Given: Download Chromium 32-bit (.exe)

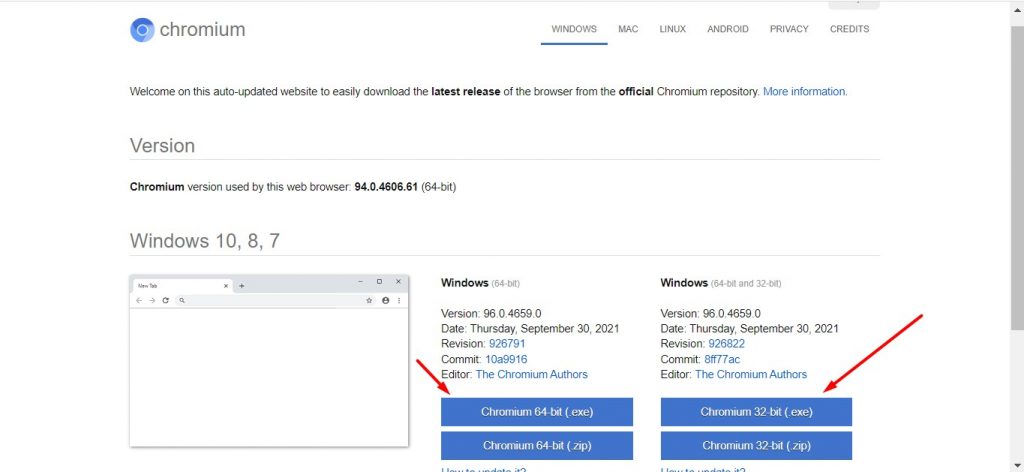Looking at the screenshot, I should tap(756, 412).
